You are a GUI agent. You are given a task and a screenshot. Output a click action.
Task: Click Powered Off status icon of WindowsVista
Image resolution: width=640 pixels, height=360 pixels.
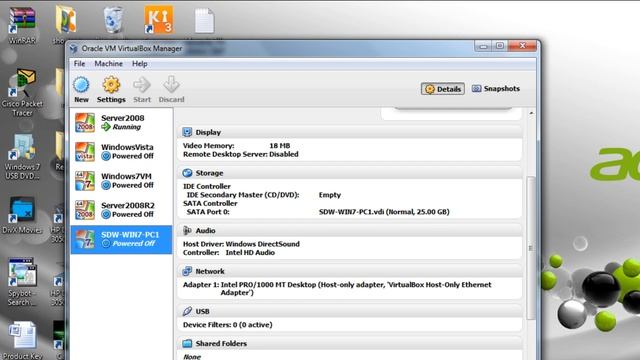tap(106, 156)
